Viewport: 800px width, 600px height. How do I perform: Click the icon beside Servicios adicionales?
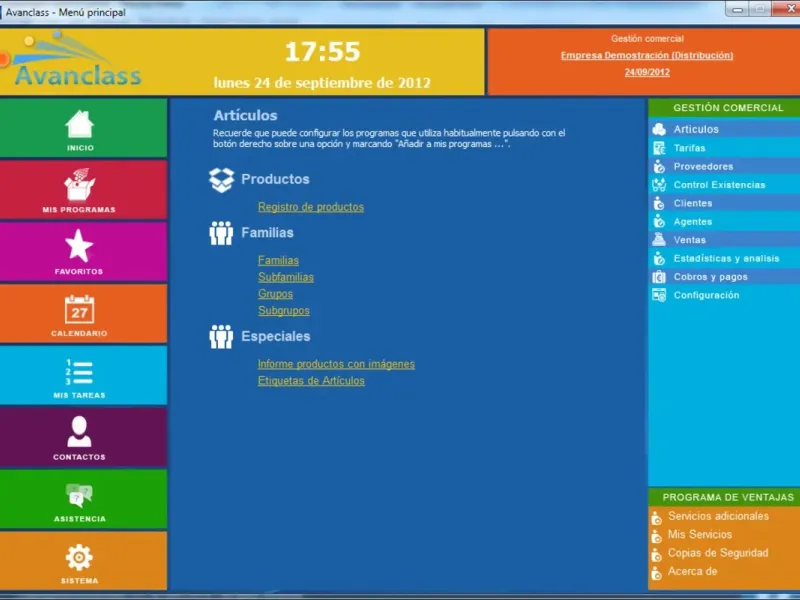[x=657, y=518]
